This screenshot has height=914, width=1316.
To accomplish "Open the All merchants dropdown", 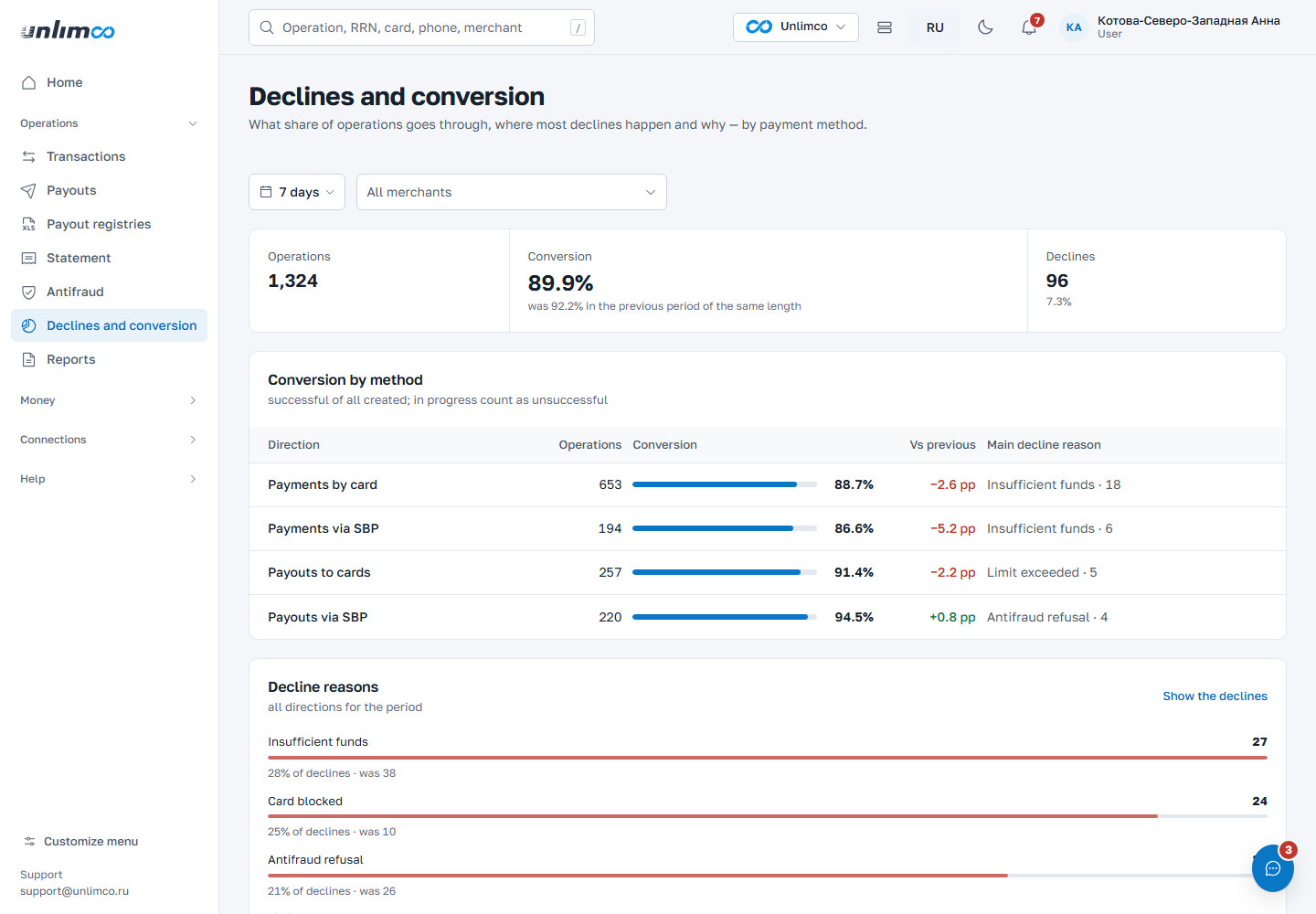I will pyautogui.click(x=512, y=192).
